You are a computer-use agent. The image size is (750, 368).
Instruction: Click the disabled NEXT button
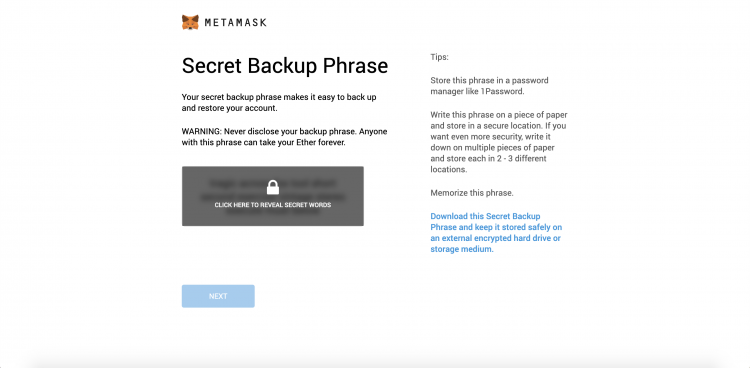[x=218, y=296]
